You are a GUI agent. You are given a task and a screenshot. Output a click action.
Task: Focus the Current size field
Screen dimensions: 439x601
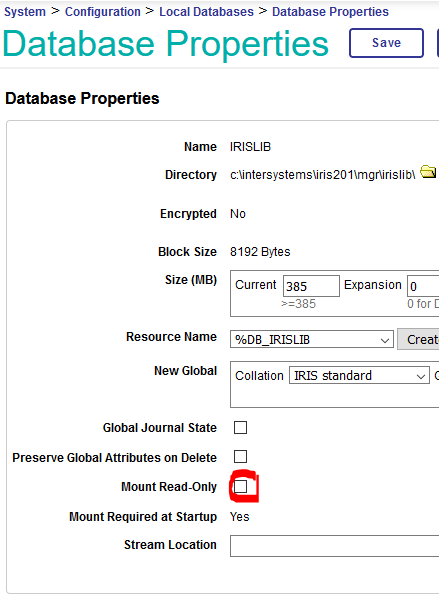click(311, 286)
